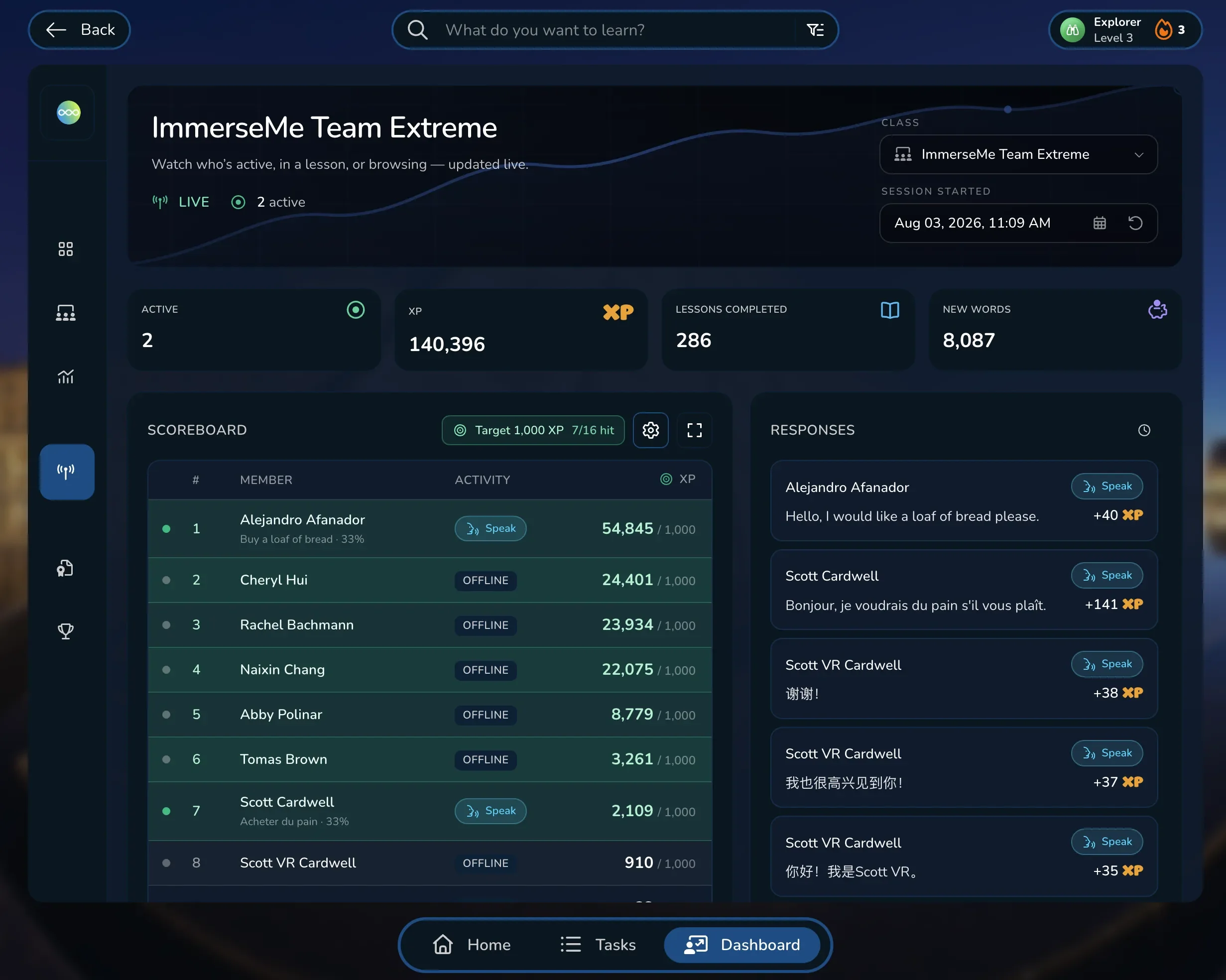Click the 286 lessons completed value

[693, 340]
